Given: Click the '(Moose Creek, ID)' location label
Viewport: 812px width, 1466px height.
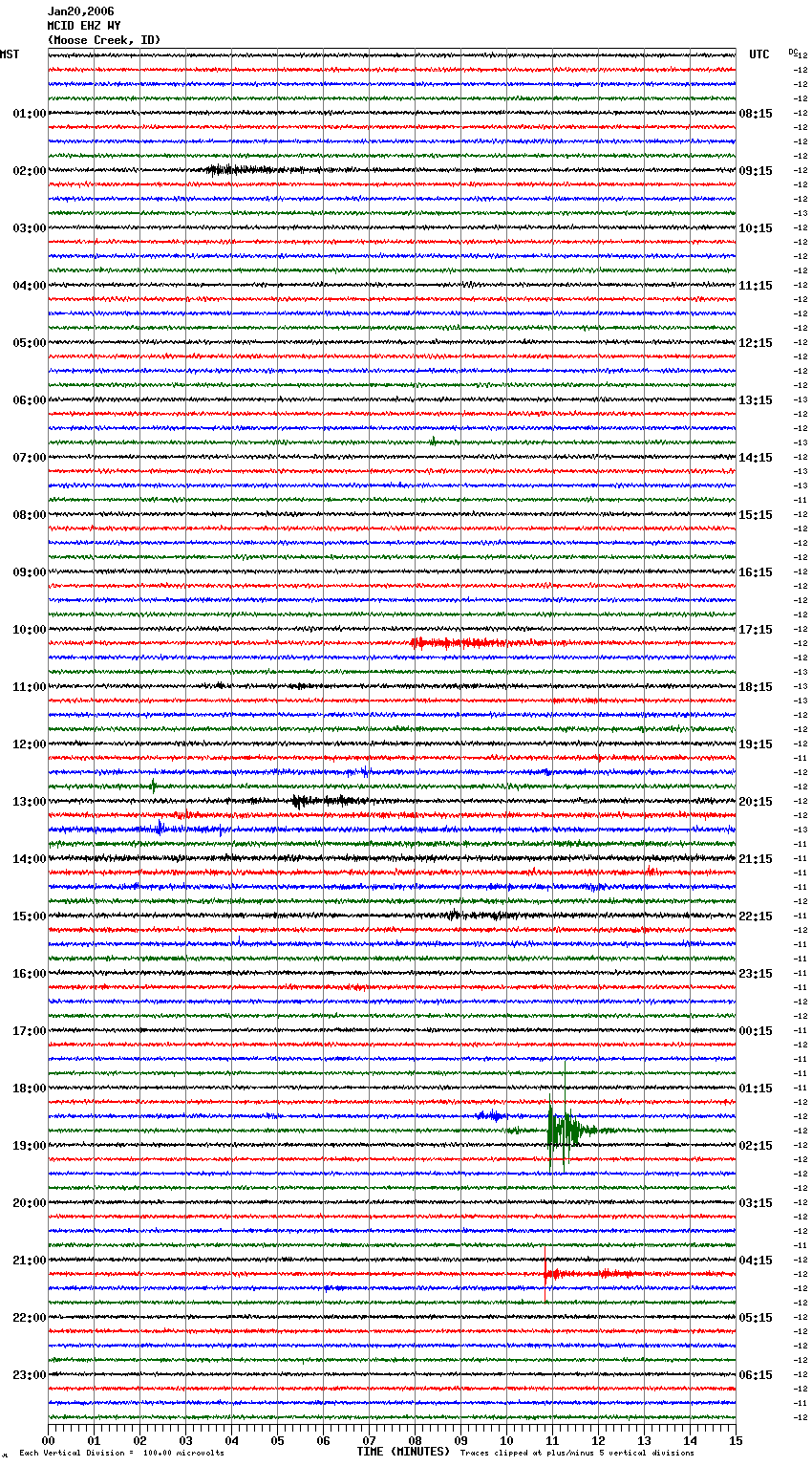Looking at the screenshot, I should click(x=104, y=40).
